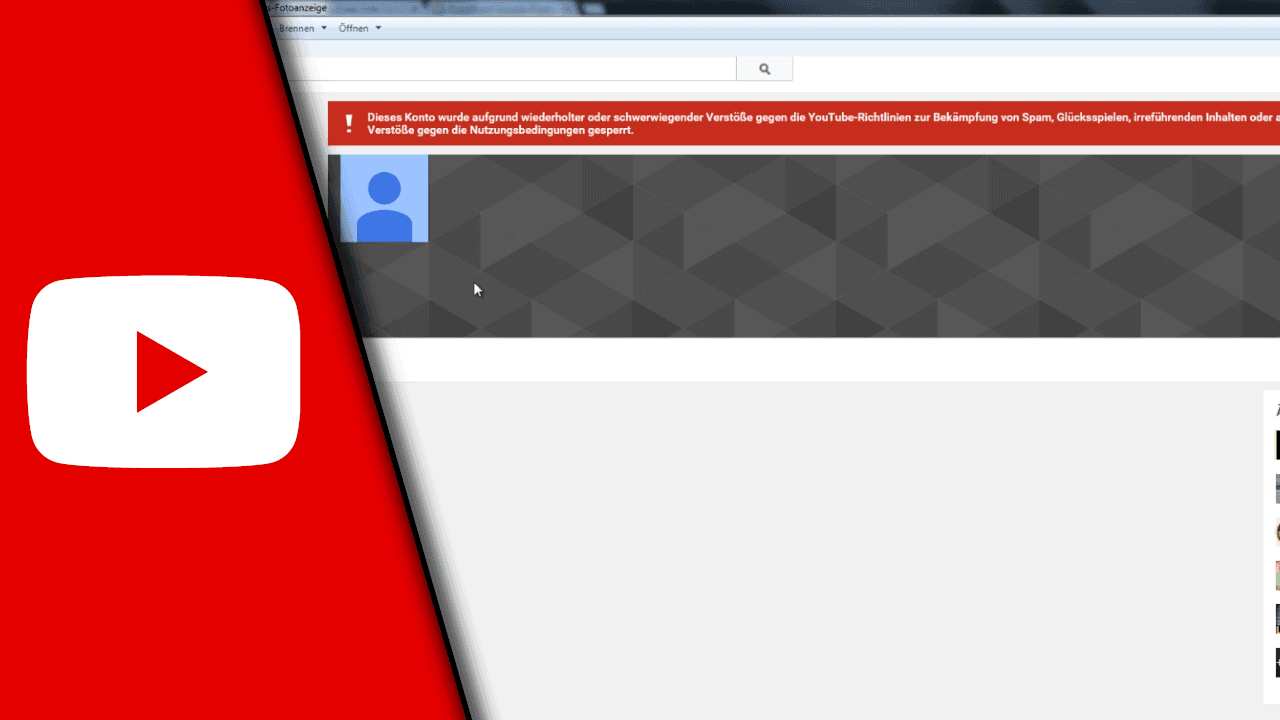Click the 'Dieses Konto wurde aufgrund wiederholter' notice text
Viewport: 1280px width, 720px height.
click(822, 123)
